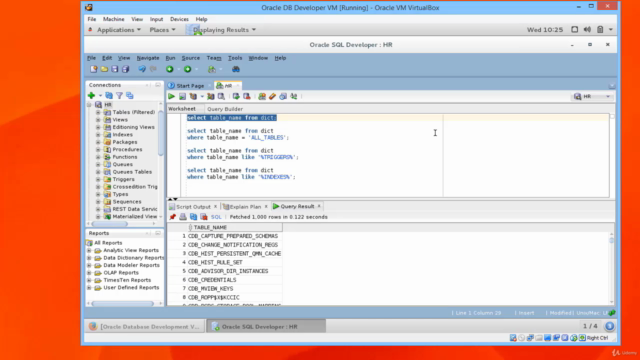Click the New file icon in main toolbar
Image resolution: width=640 pixels, height=360 pixels.
(93, 69)
